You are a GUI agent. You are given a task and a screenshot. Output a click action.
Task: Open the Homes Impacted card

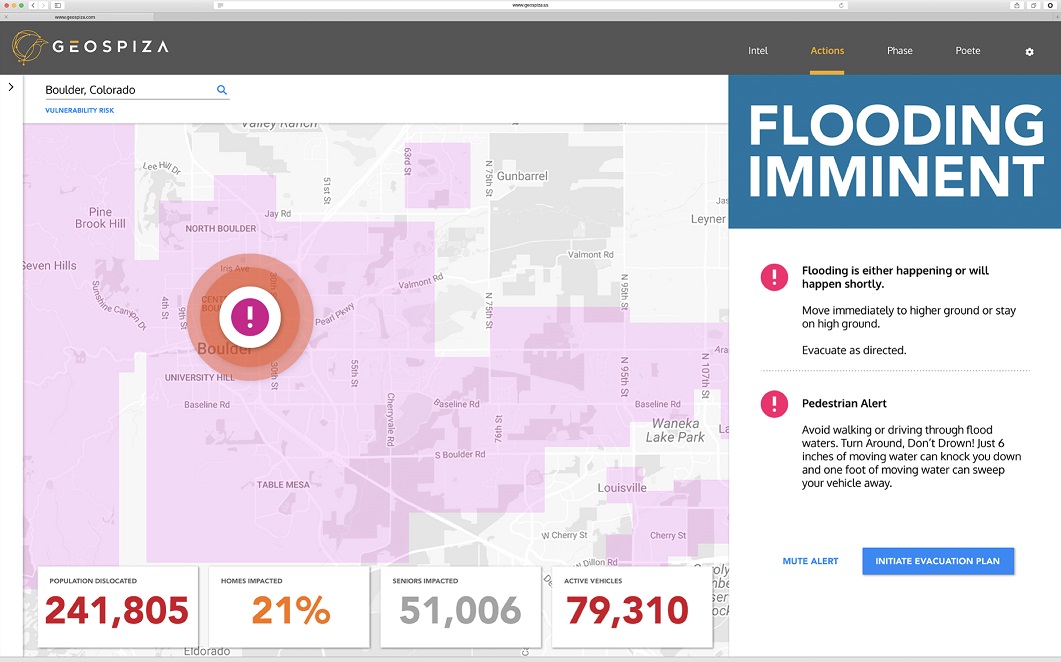click(289, 606)
